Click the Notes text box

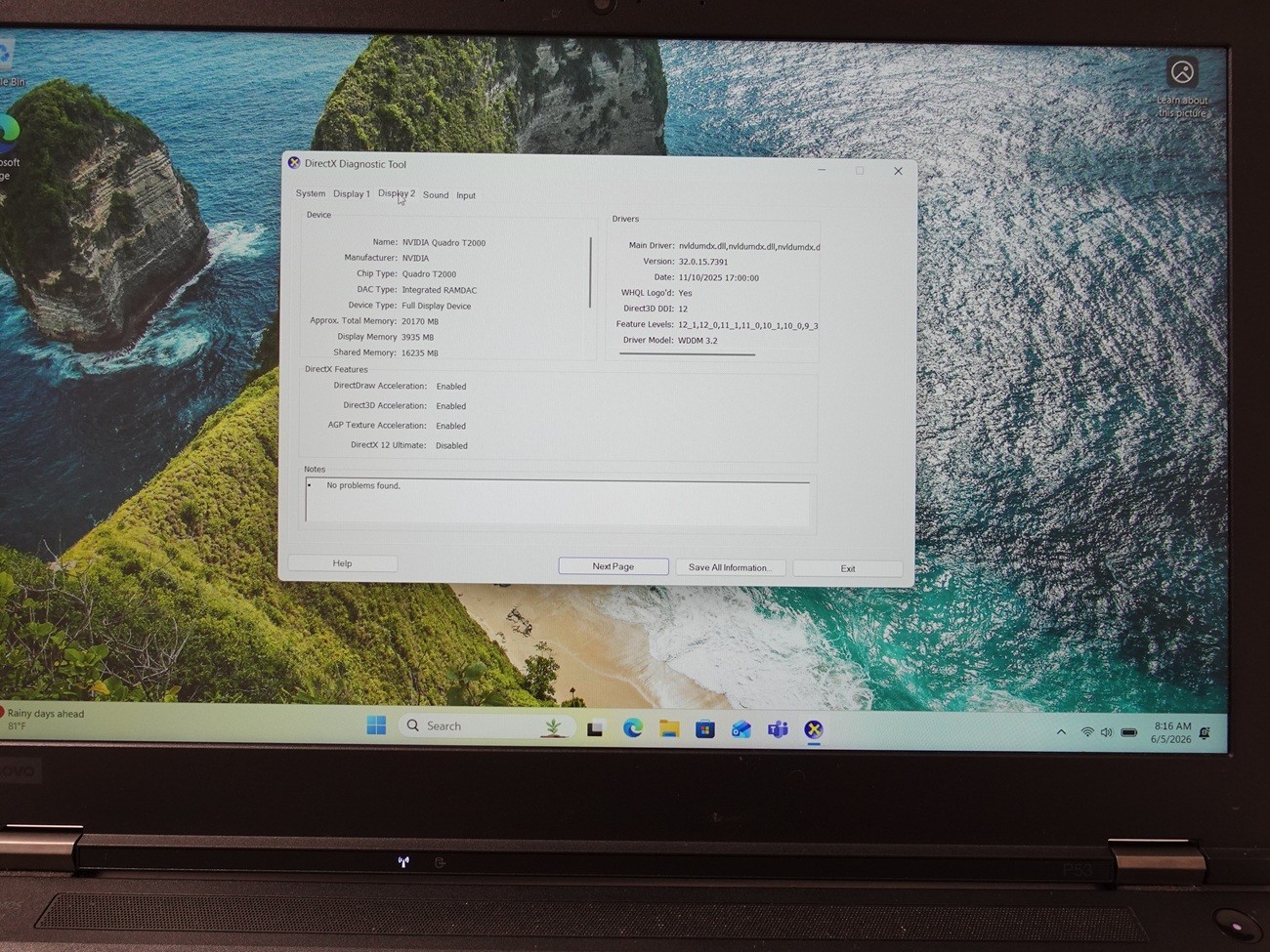[x=558, y=502]
